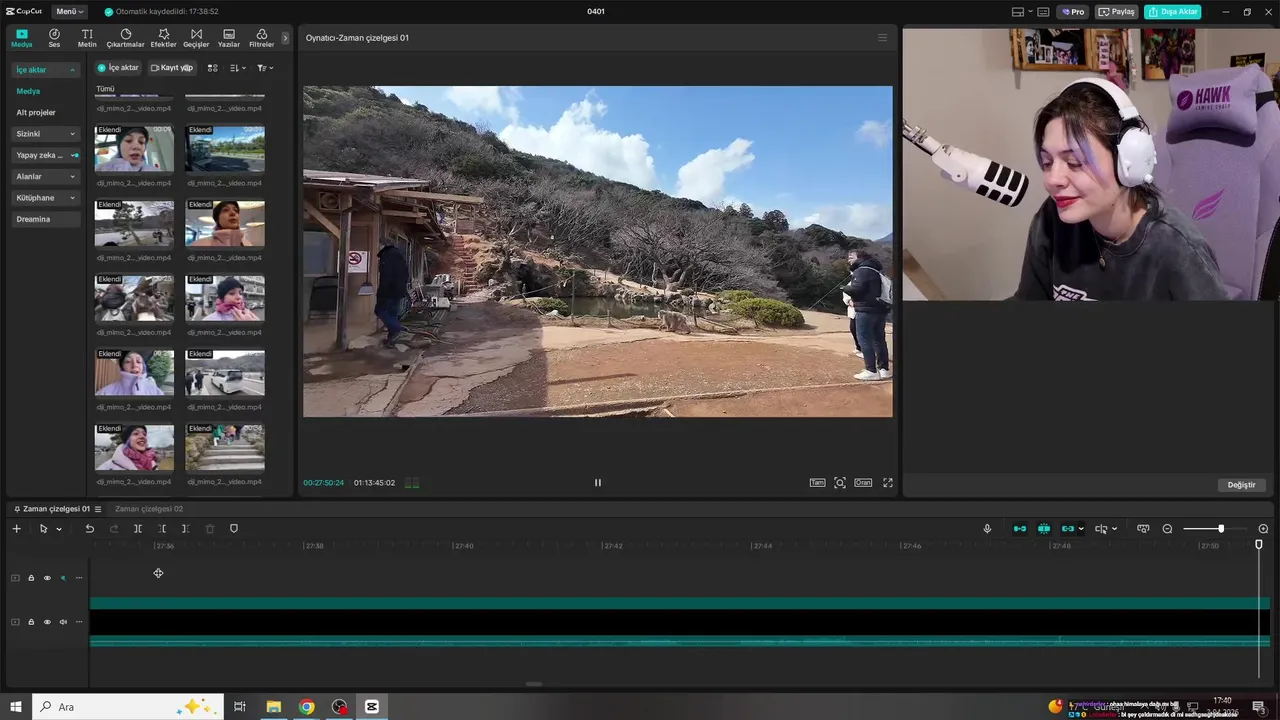Open the Filtreler filters panel

click(x=261, y=38)
